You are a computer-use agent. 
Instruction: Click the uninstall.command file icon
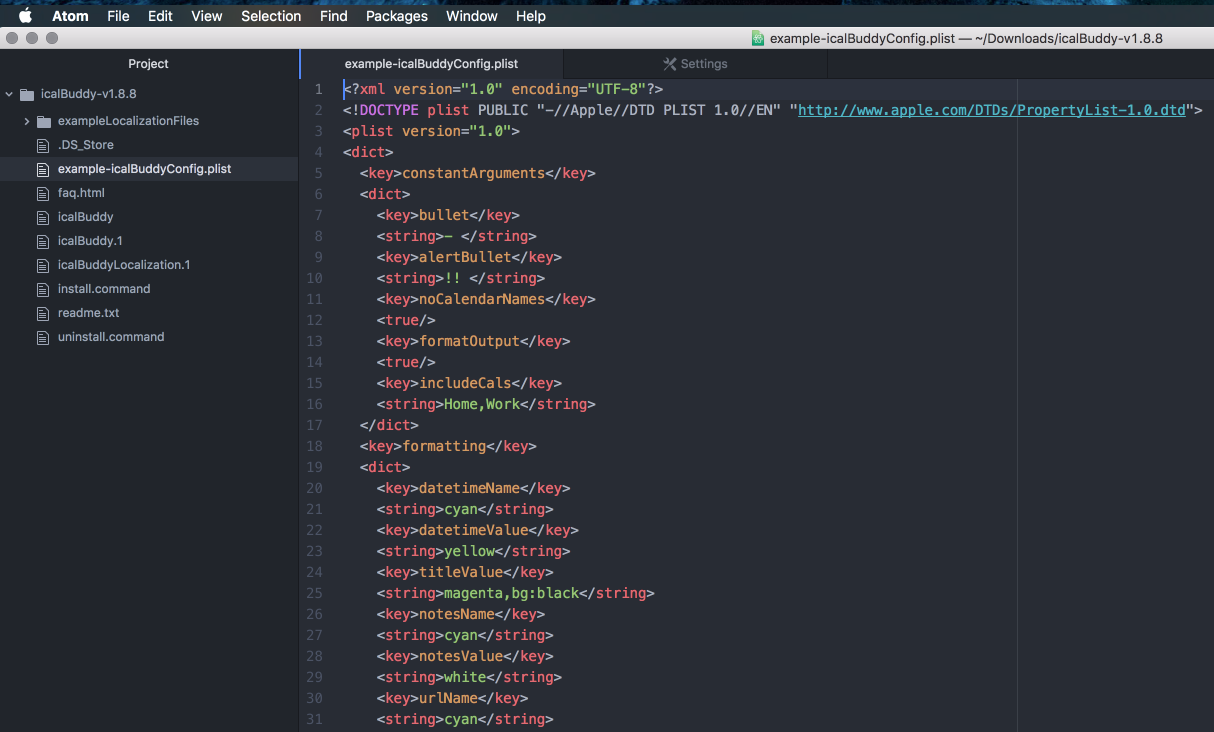43,337
